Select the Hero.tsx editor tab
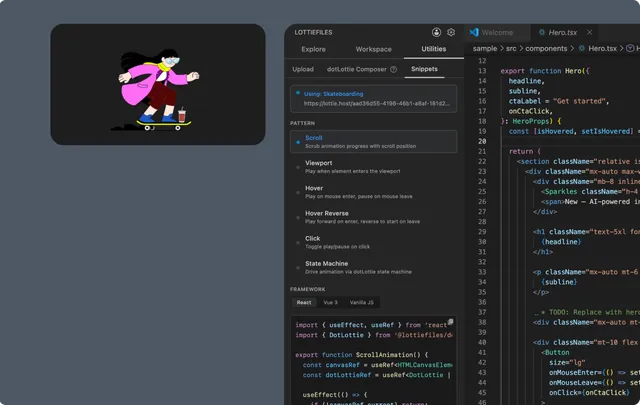This screenshot has width=640, height=405. tap(562, 32)
